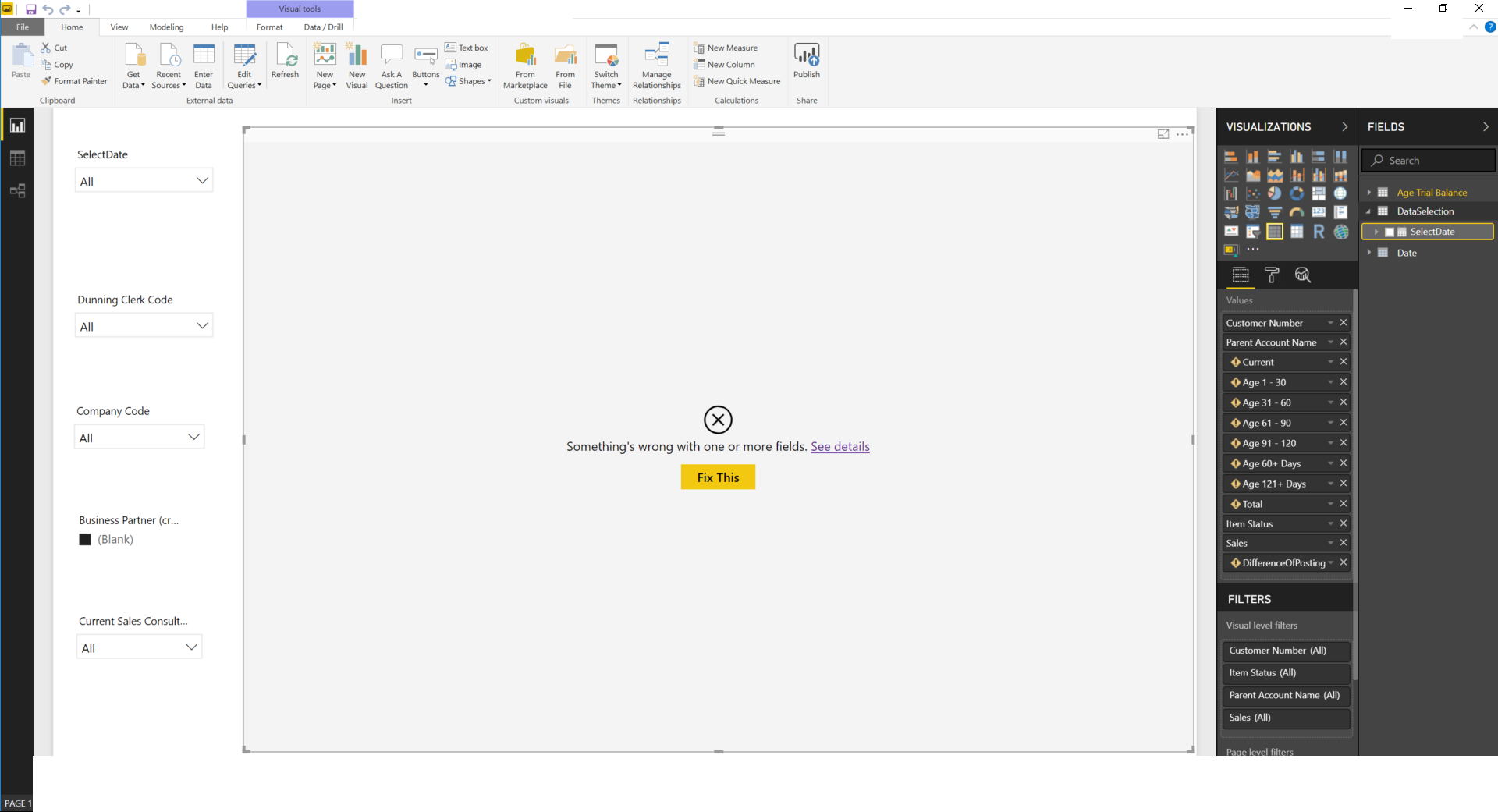The width and height of the screenshot is (1498, 812).
Task: Collapse the Visualizations pane
Action: (1344, 127)
